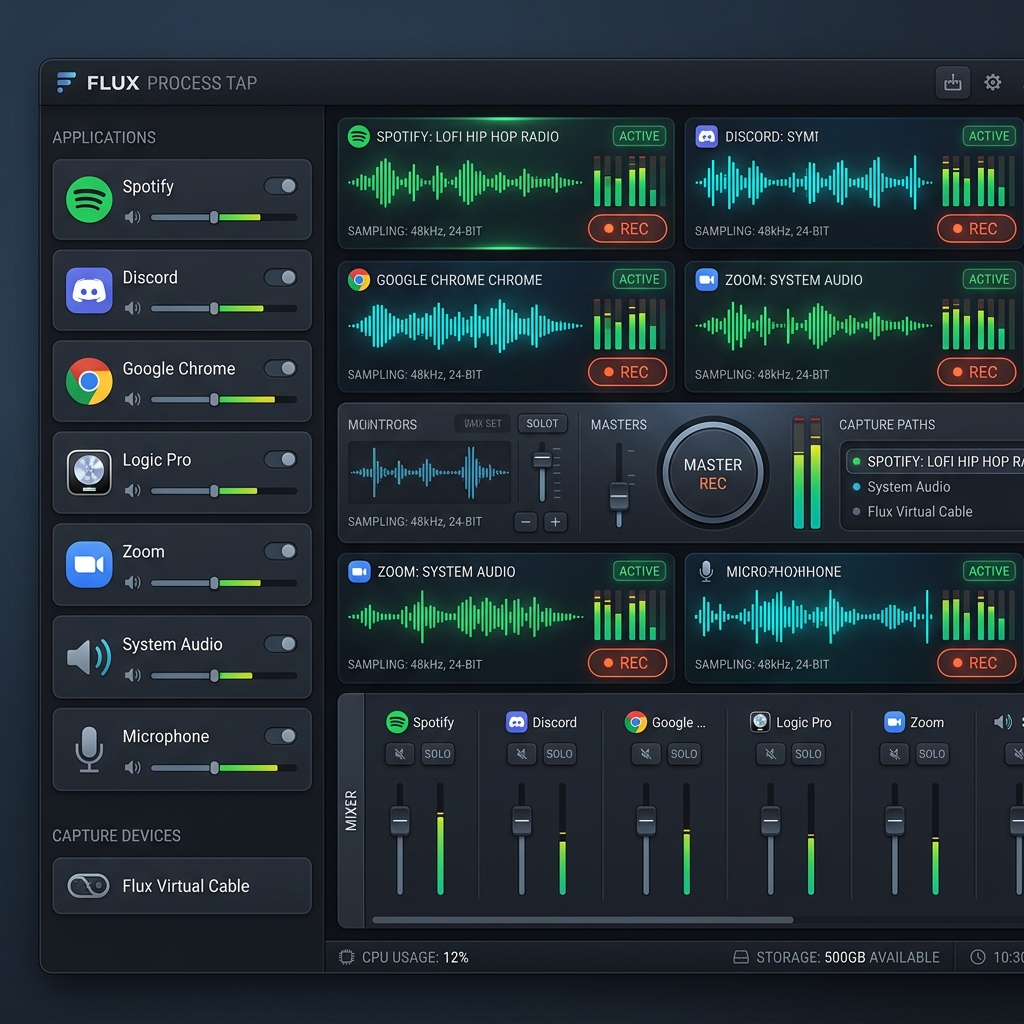Click the vertical MIXER tab label
This screenshot has width=1024, height=1024.
351,810
